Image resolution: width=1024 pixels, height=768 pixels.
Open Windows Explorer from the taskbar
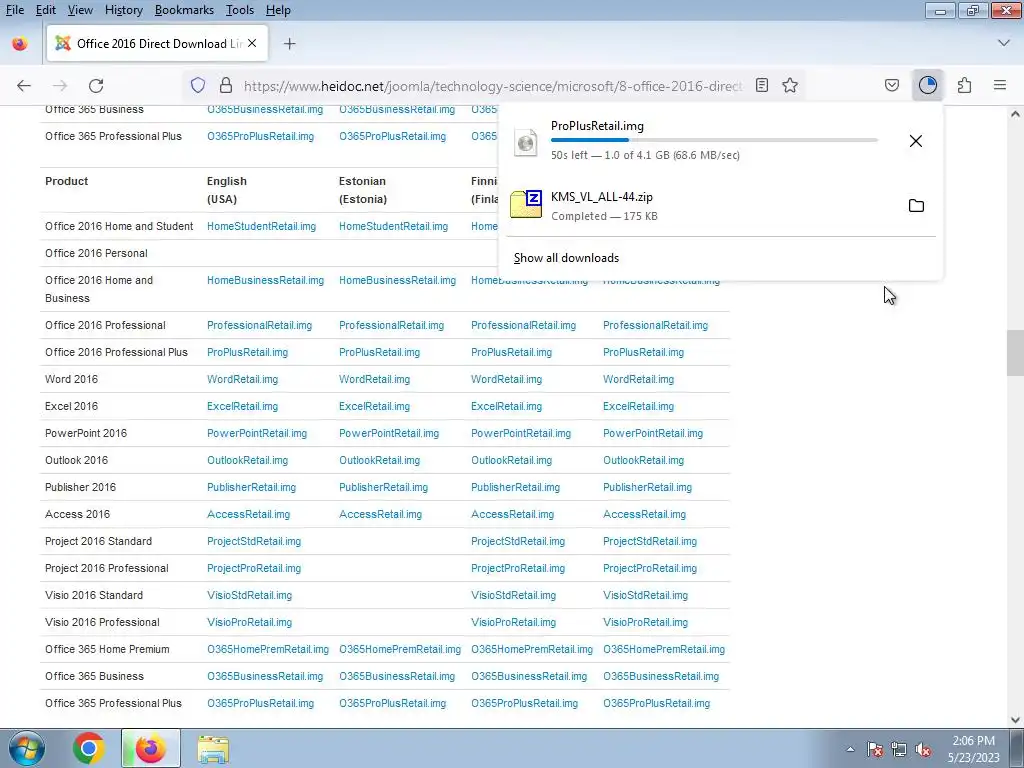point(213,748)
